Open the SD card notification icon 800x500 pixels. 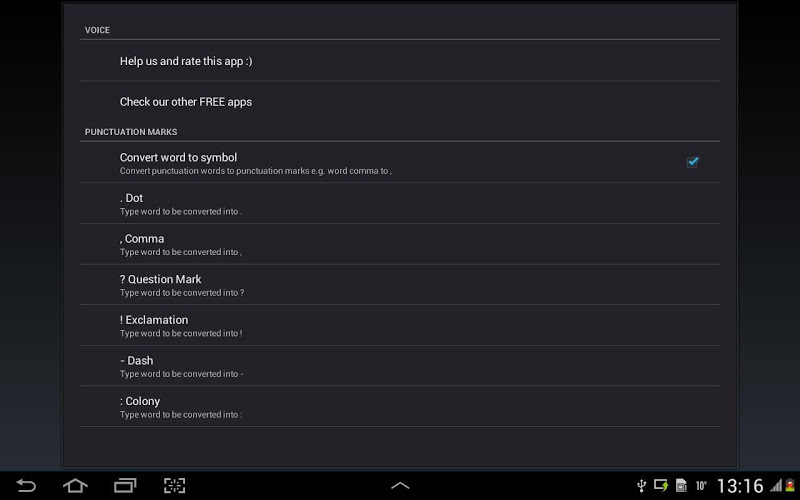pos(681,485)
